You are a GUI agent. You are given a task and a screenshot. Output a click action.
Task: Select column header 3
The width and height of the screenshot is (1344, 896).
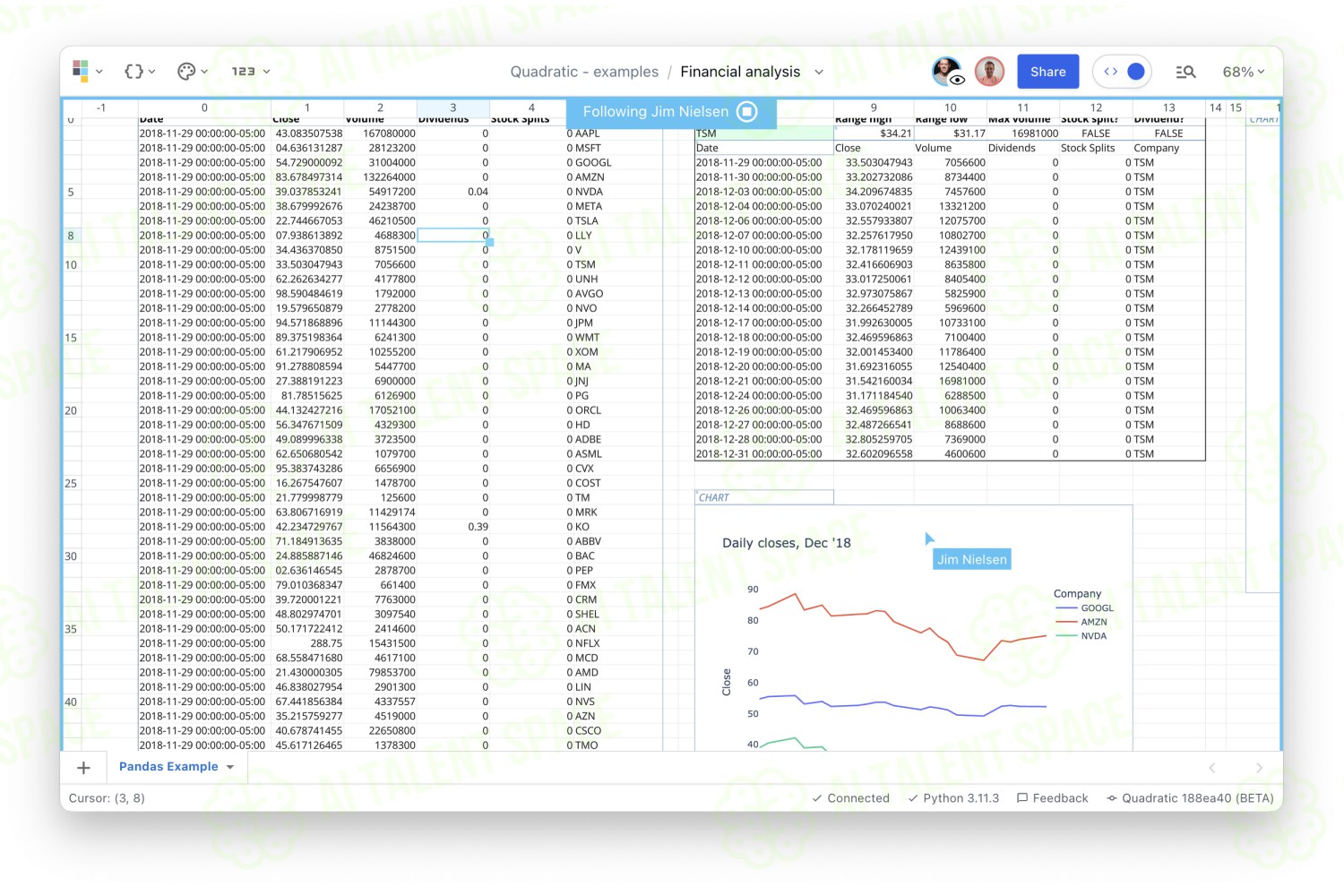[x=453, y=108]
